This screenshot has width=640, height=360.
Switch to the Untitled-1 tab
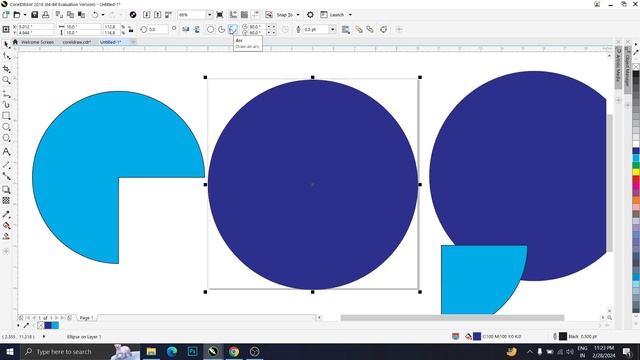point(110,42)
